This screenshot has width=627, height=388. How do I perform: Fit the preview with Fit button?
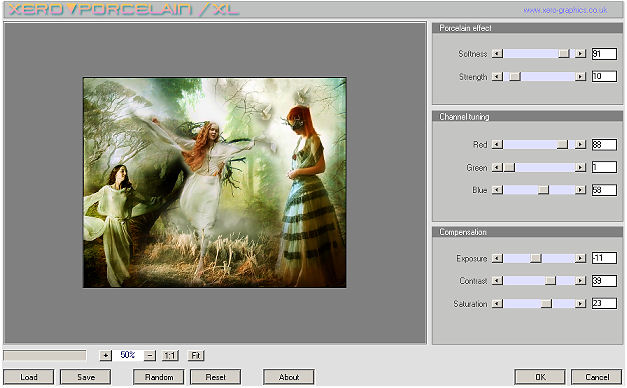(x=196, y=355)
